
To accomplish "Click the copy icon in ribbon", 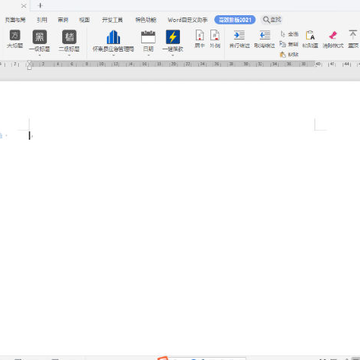I will coord(283,44).
